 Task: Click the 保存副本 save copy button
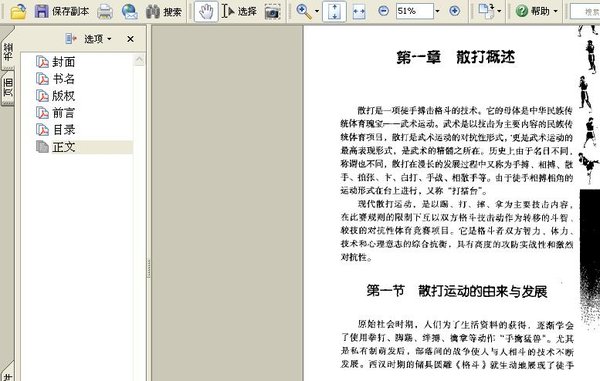(62, 11)
